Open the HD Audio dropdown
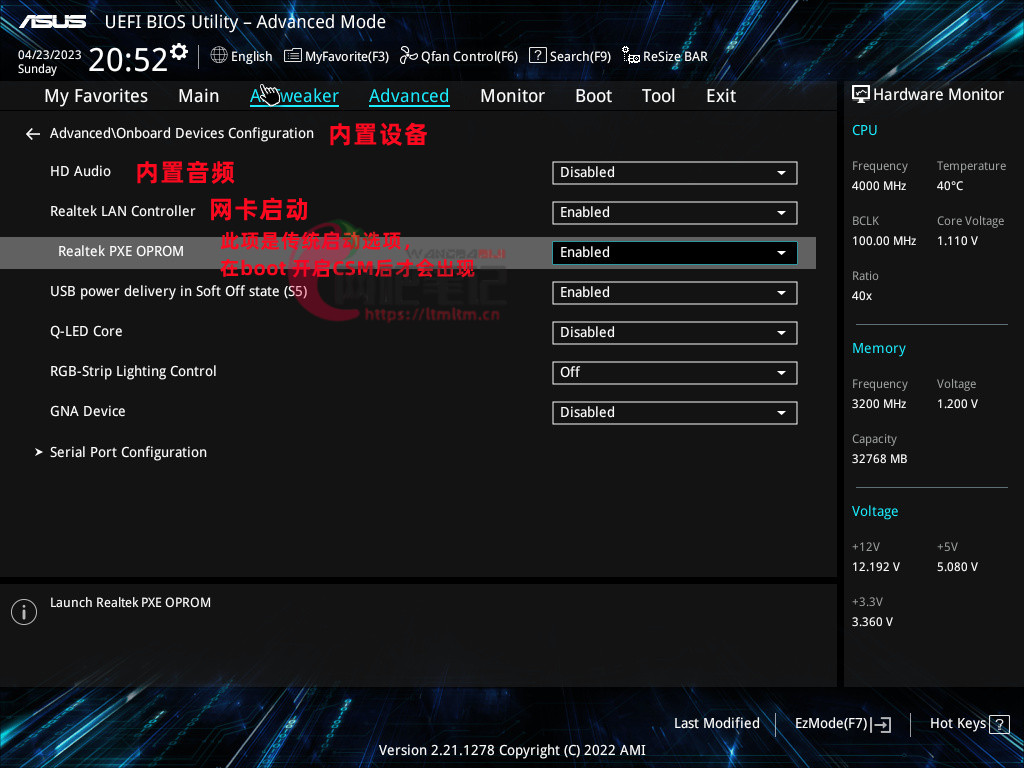The image size is (1024, 768). 675,173
